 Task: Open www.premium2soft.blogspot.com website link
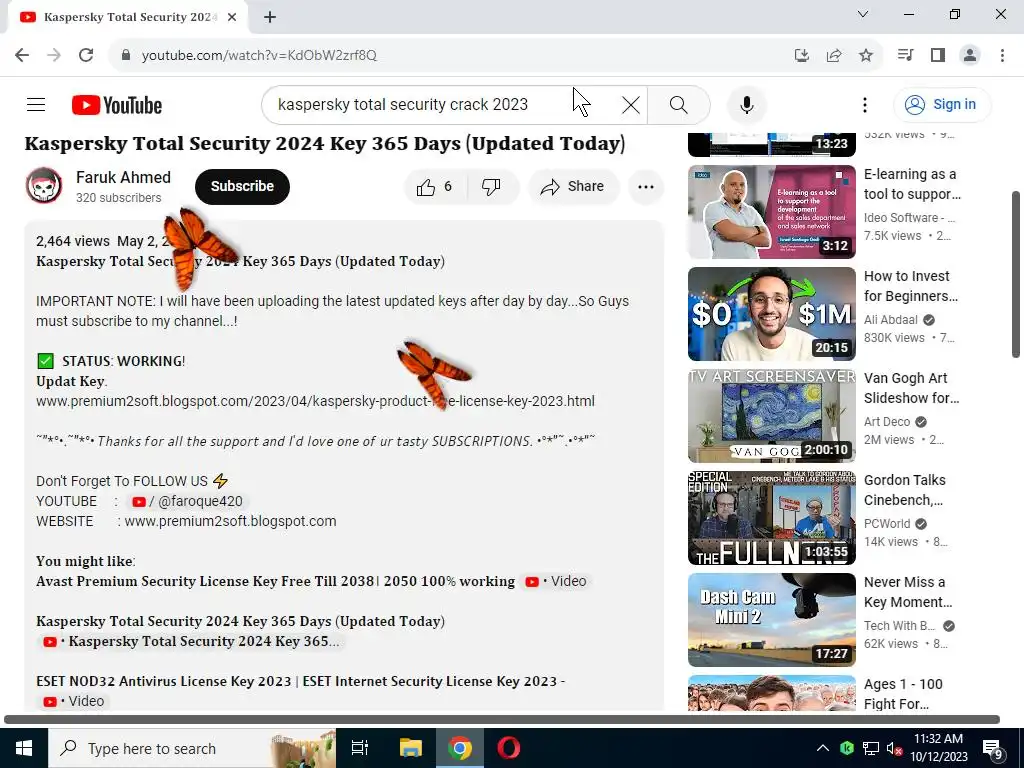[x=230, y=521]
